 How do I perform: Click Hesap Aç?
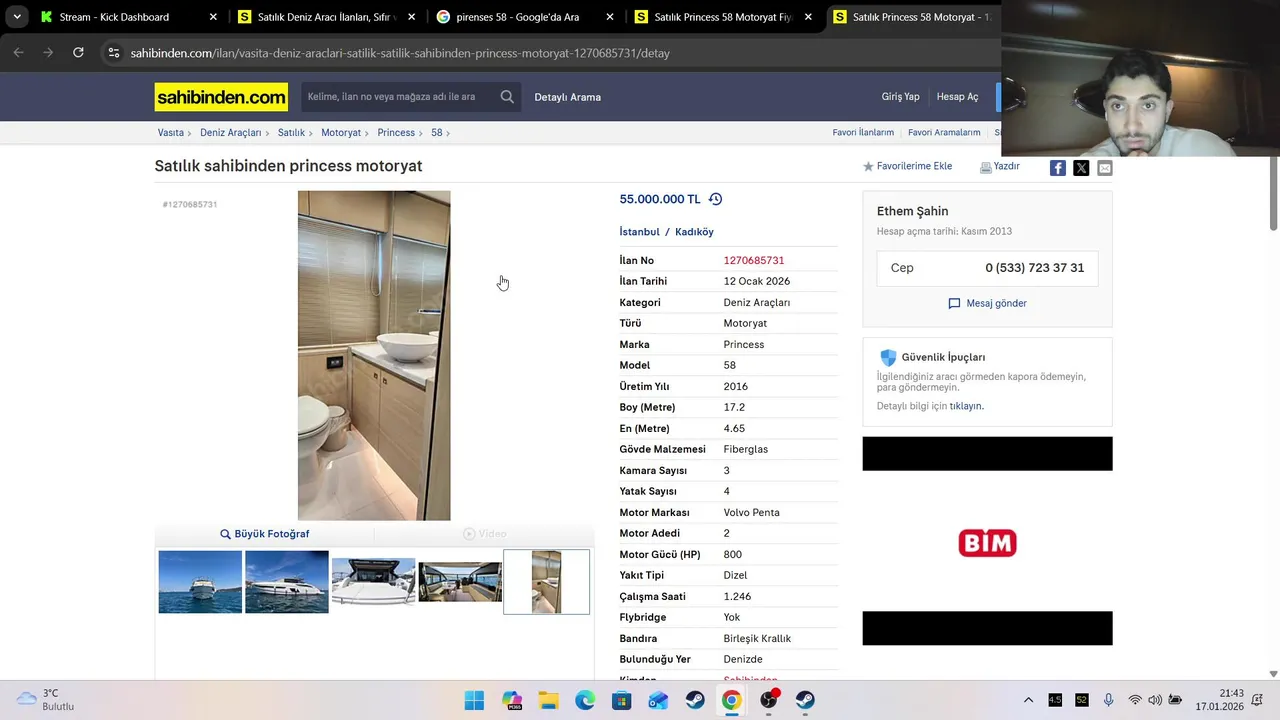tap(957, 97)
